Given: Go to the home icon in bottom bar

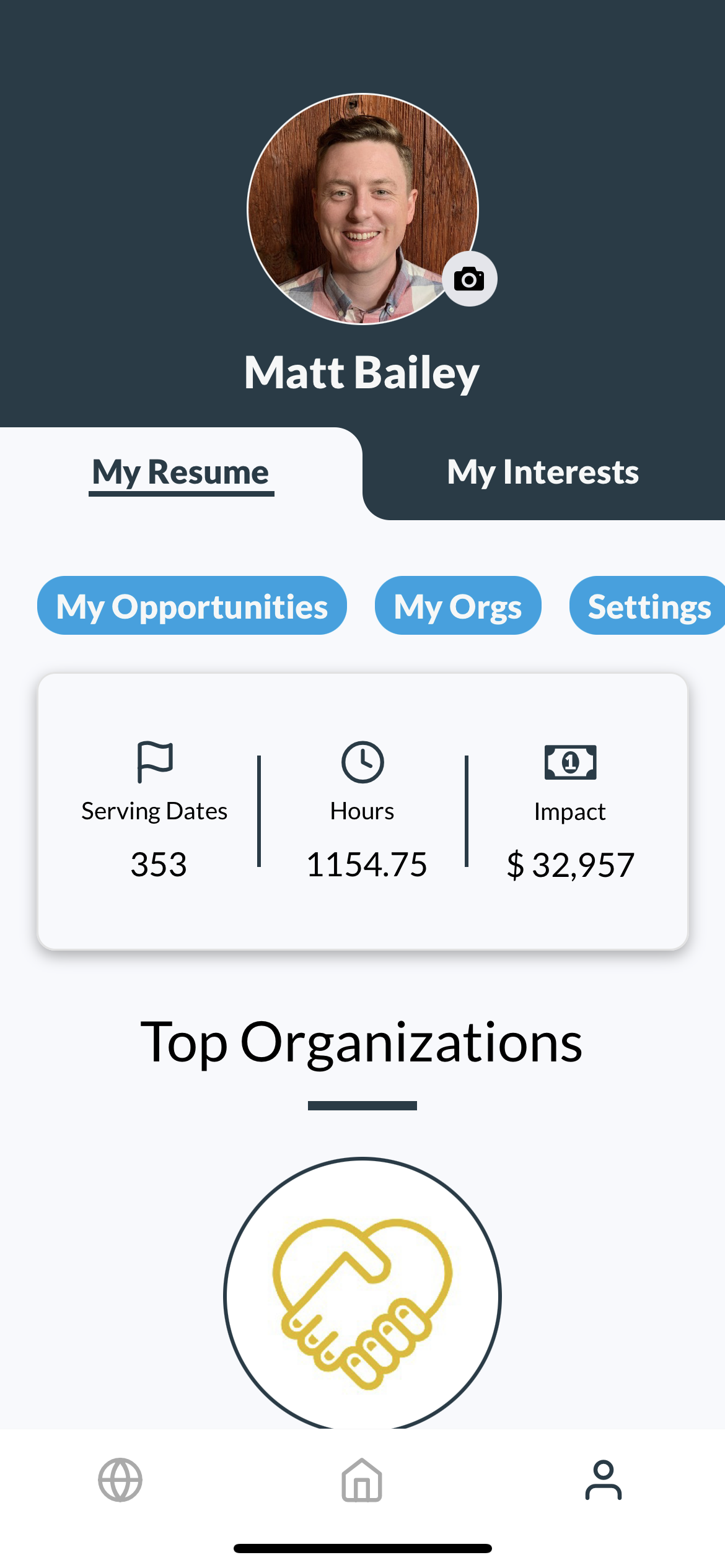Looking at the screenshot, I should tap(362, 1480).
